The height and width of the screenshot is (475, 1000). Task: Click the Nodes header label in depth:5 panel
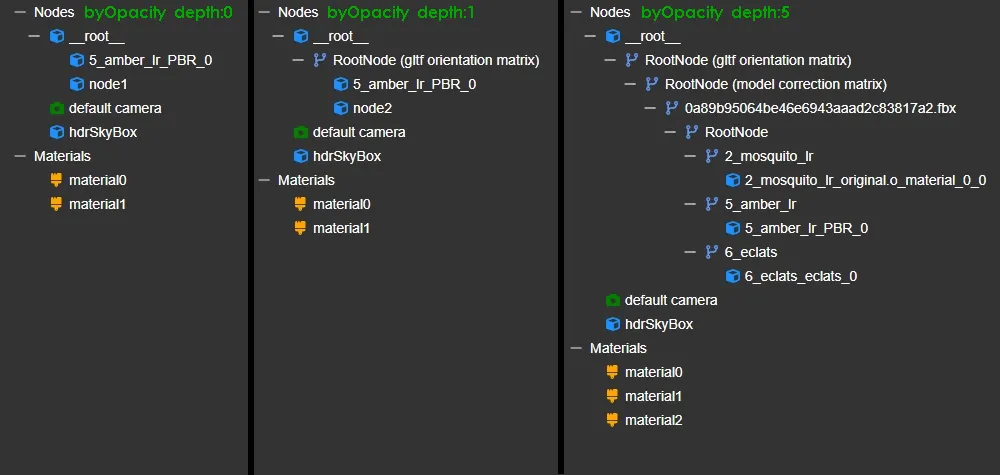pos(610,13)
